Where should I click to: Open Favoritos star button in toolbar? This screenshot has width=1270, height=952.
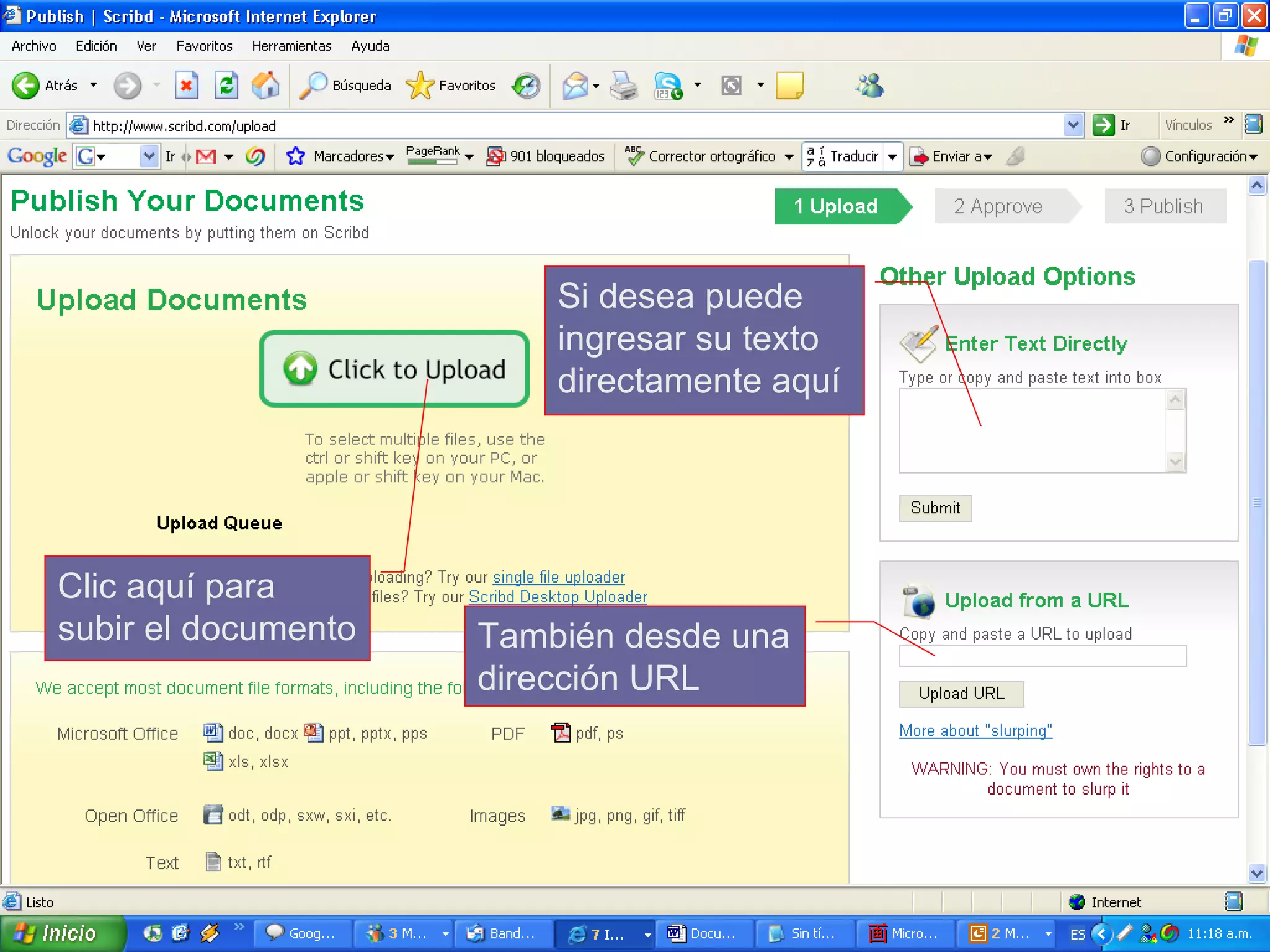pyautogui.click(x=450, y=86)
